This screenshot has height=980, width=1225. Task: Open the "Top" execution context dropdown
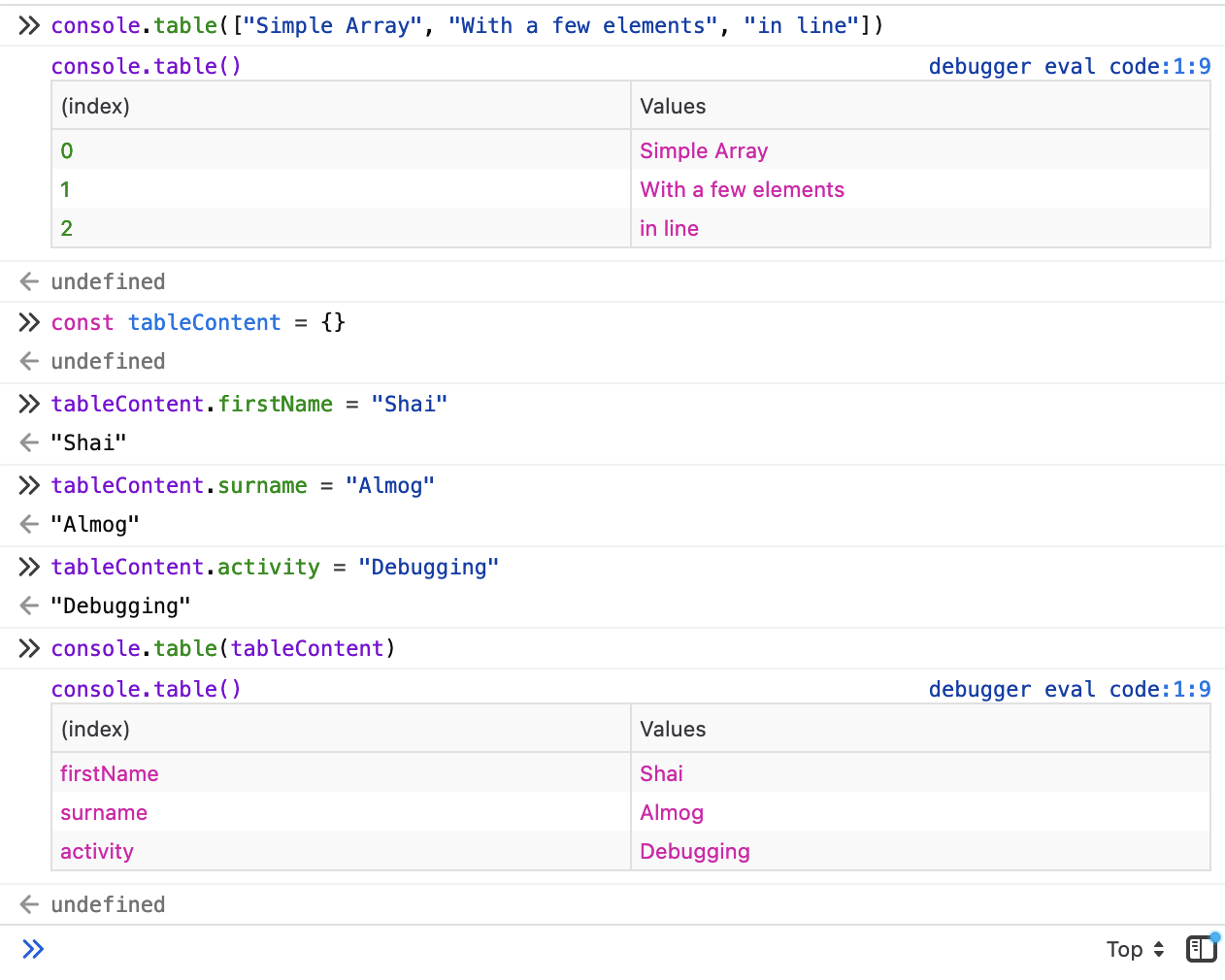[1135, 949]
